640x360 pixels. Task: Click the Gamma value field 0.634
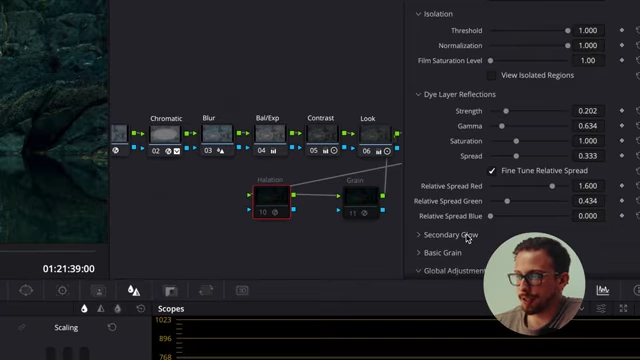tap(588, 126)
